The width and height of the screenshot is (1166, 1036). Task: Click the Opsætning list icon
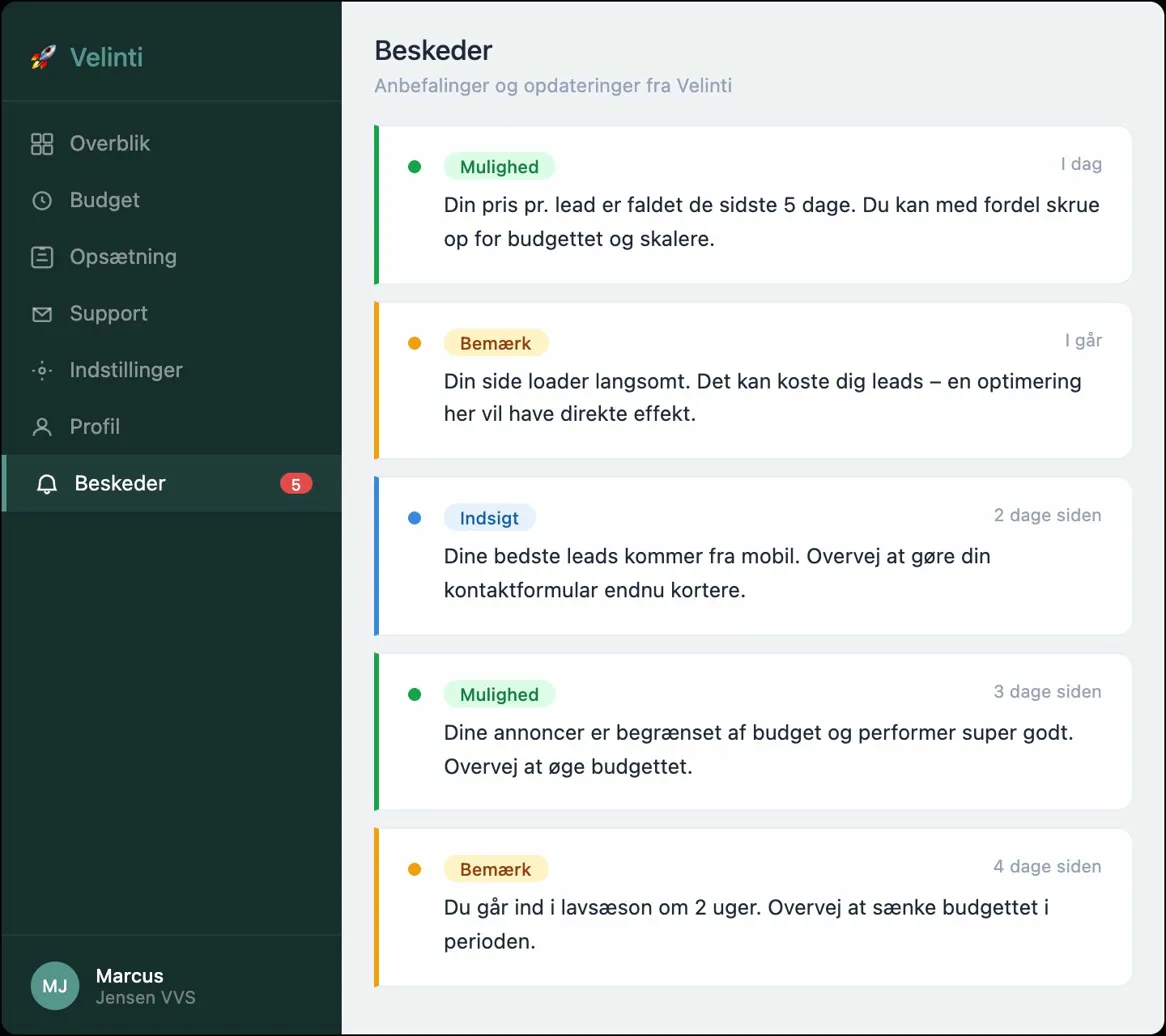click(42, 257)
